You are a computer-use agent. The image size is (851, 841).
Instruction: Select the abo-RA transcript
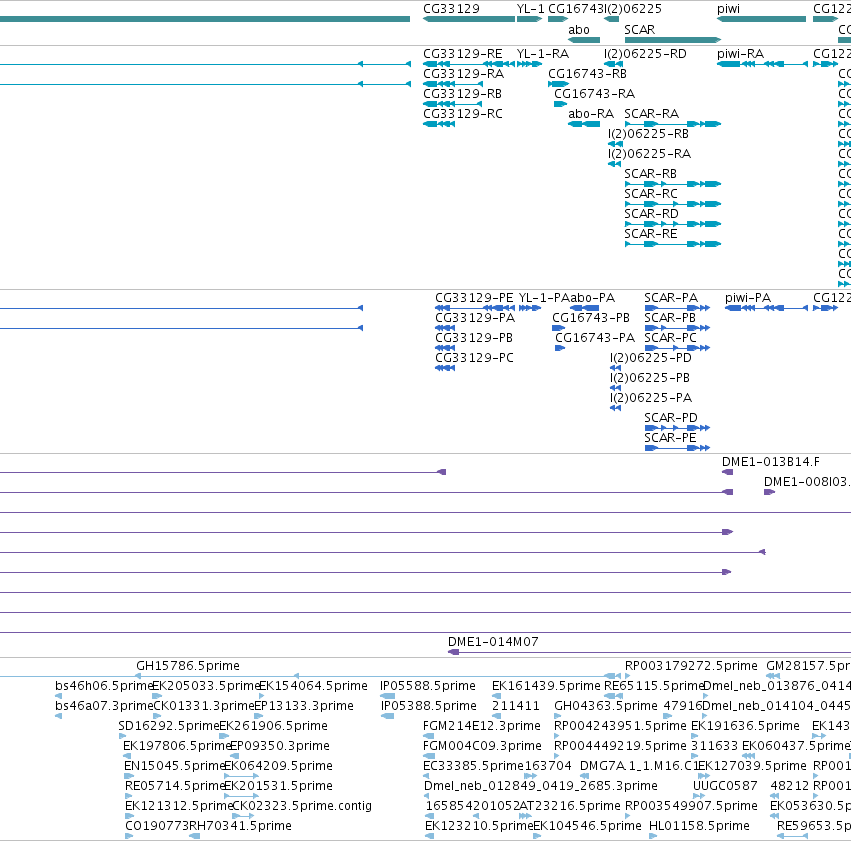click(583, 124)
